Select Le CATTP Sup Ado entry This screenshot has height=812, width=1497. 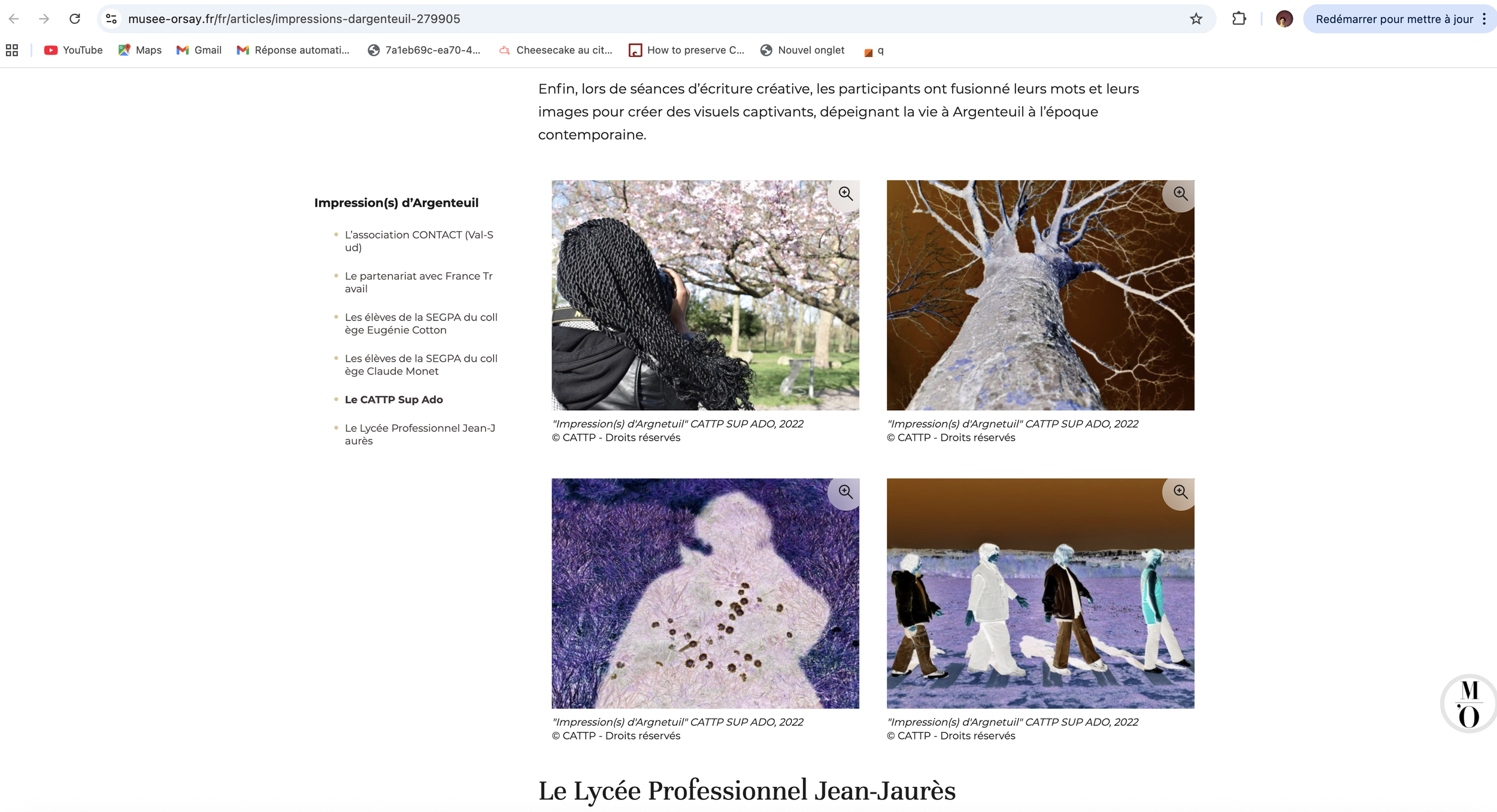pyautogui.click(x=393, y=399)
